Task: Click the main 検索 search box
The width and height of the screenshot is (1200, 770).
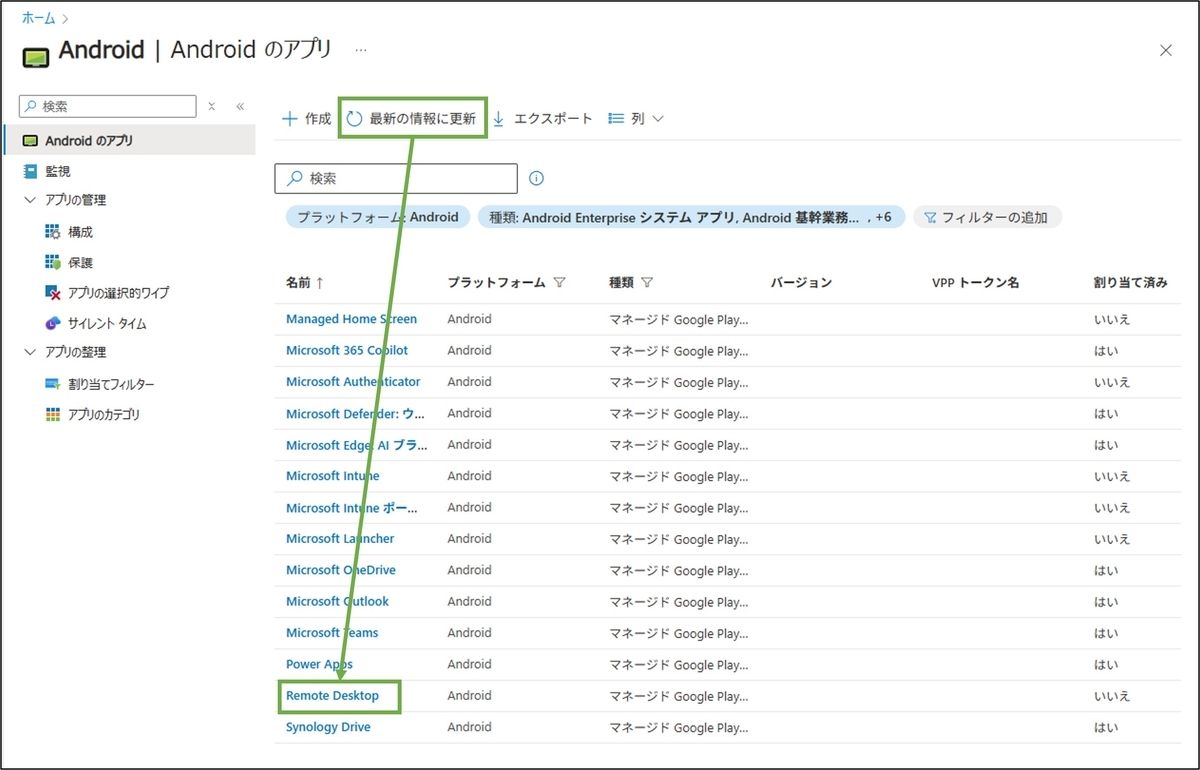Action: point(396,178)
